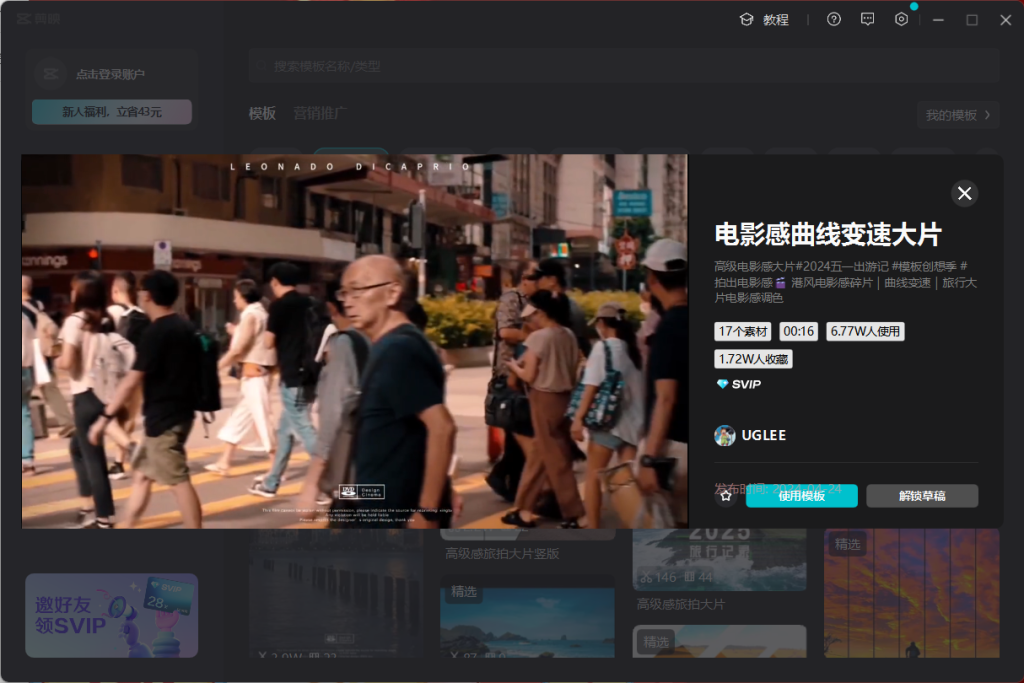Click the 邀好友领SVIP invite banner
Image resolution: width=1024 pixels, height=683 pixels.
pyautogui.click(x=111, y=615)
